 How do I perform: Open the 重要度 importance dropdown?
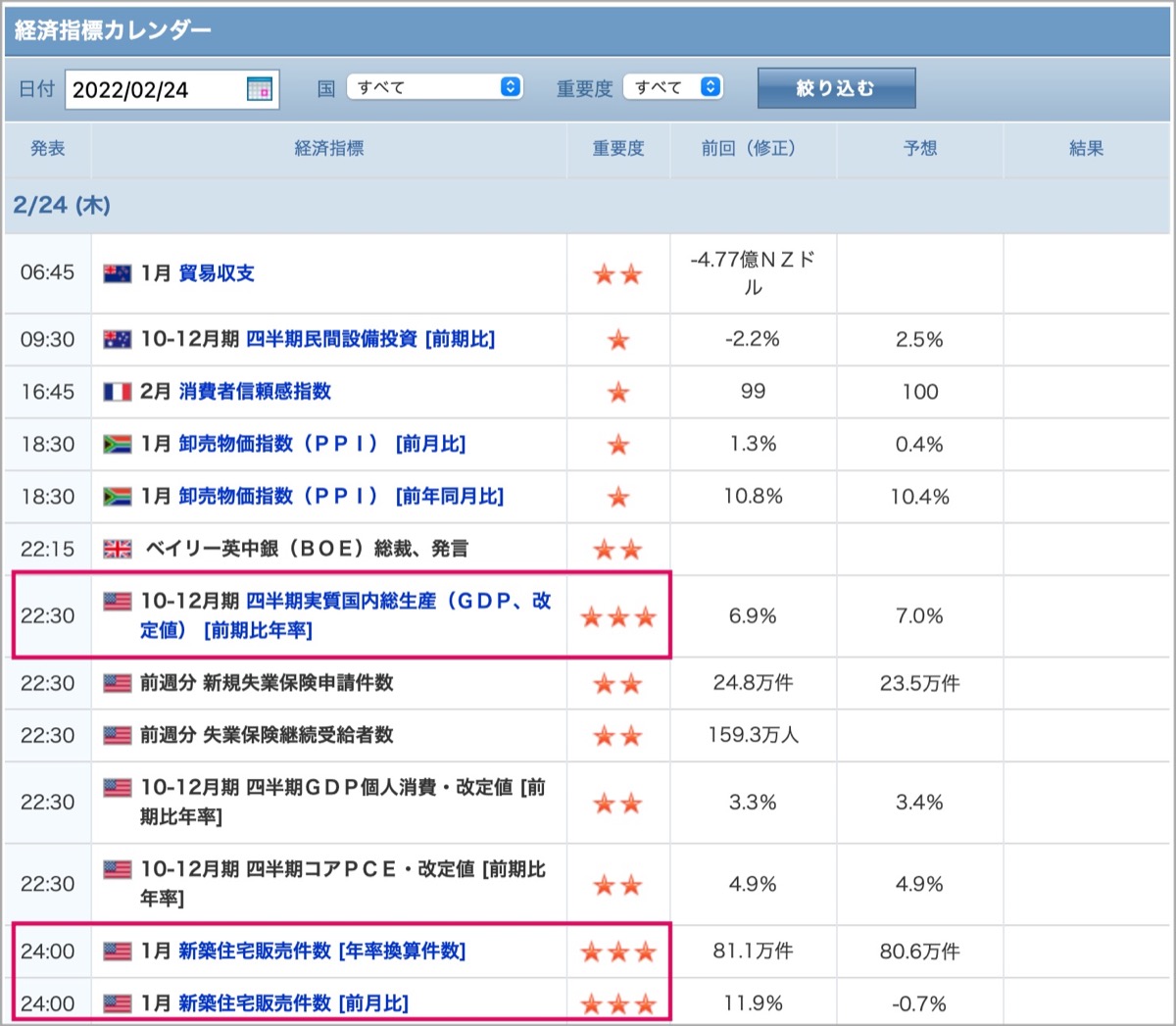[x=673, y=87]
